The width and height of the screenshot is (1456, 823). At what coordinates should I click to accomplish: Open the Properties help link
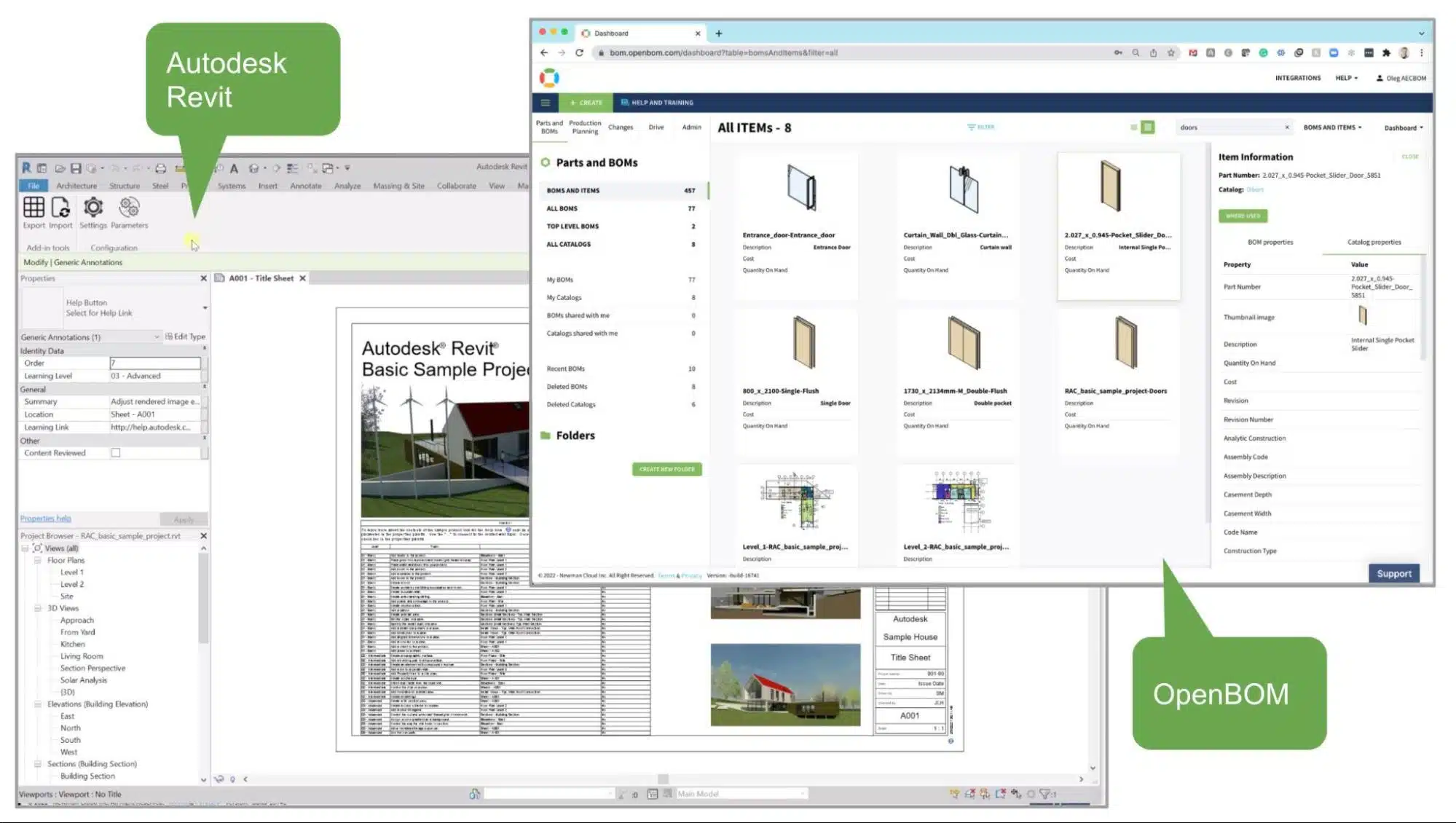tap(46, 519)
